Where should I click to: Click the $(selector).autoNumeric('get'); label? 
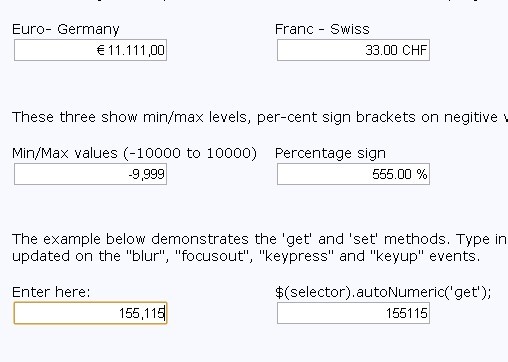383,292
